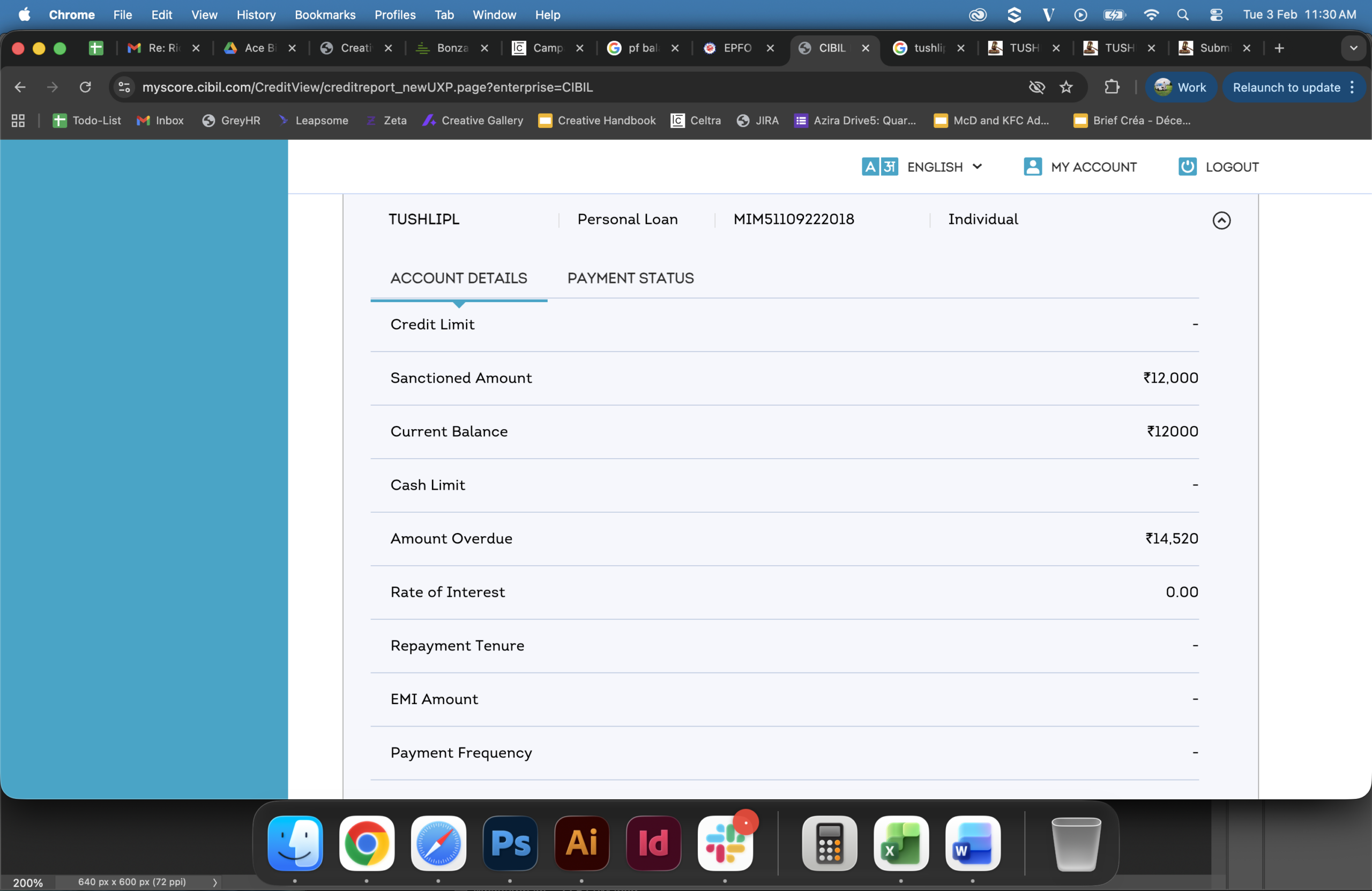Screen dimensions: 1372x891
Task: Open a new tab with the plus icon
Action: pyautogui.click(x=1279, y=48)
